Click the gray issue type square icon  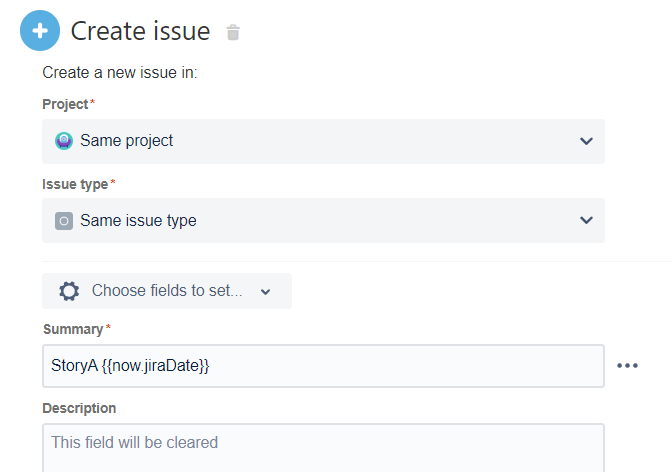pos(64,221)
